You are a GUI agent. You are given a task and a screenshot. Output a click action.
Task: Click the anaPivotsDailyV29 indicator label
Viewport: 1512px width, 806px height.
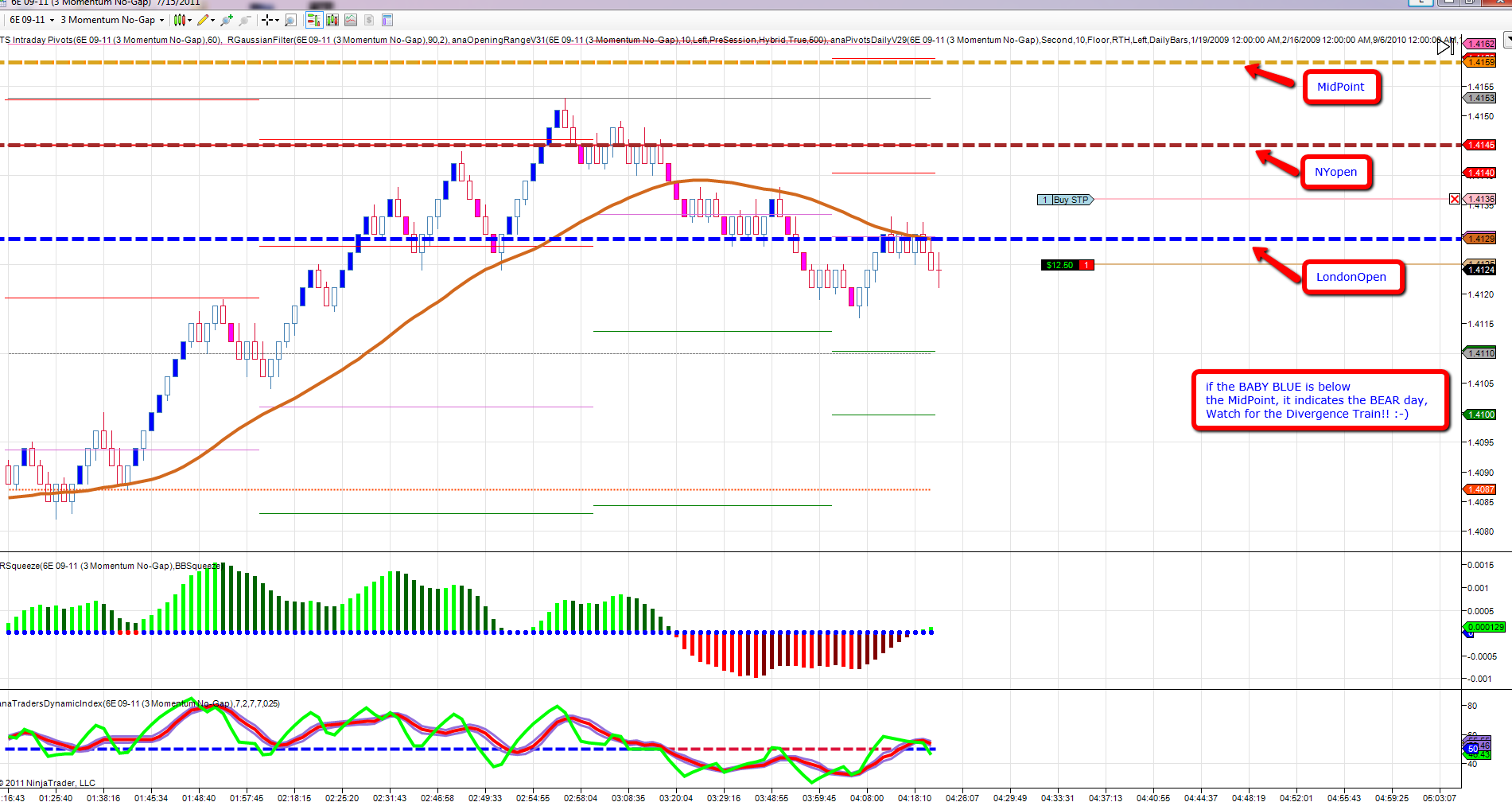pos(1143,40)
